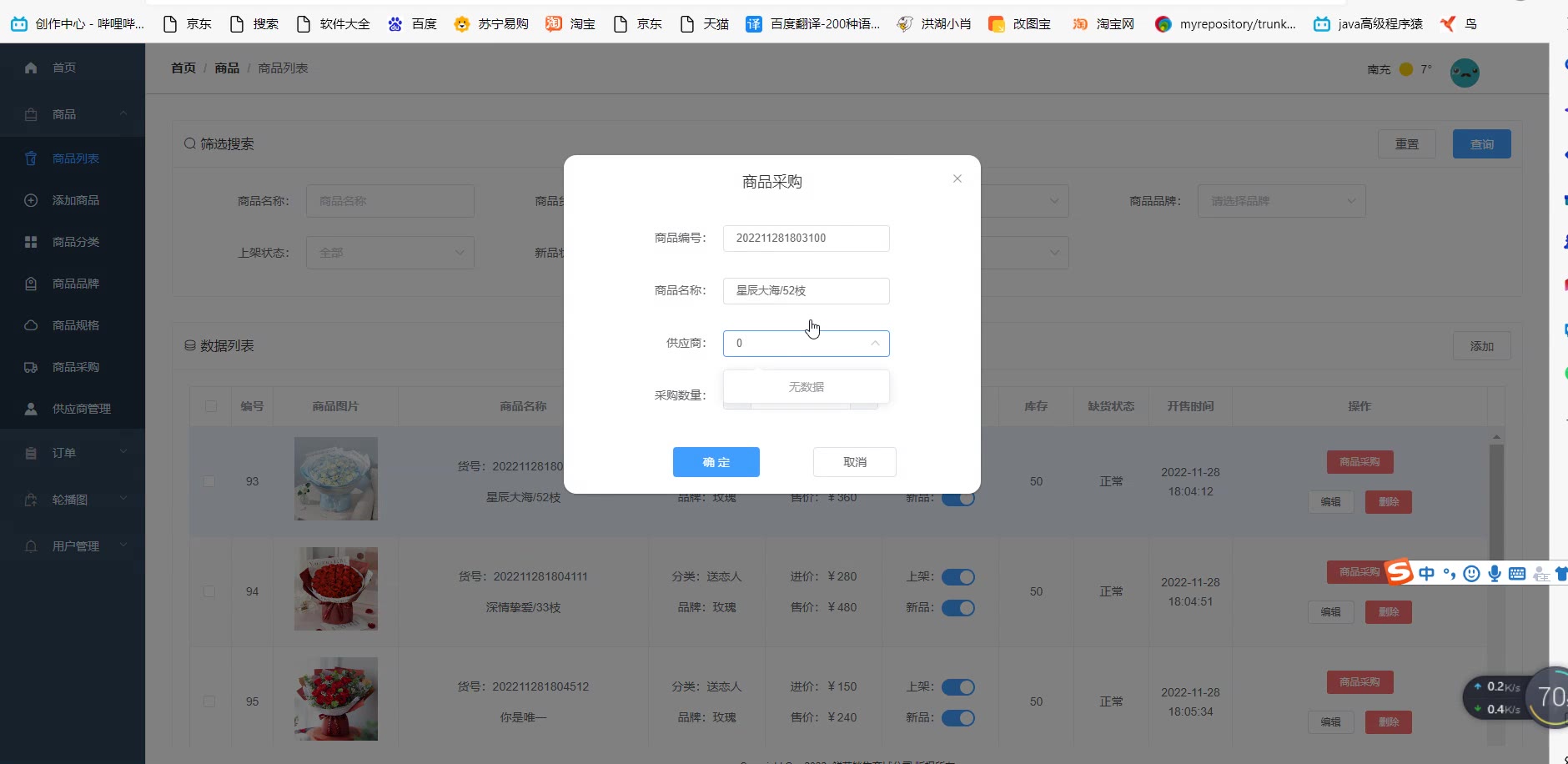Toggle the Chinese 中 input mode icon

(x=1427, y=573)
